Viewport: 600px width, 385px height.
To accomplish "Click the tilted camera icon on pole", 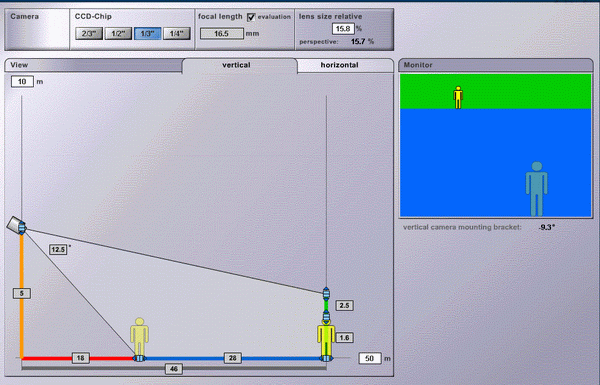I will [16, 225].
